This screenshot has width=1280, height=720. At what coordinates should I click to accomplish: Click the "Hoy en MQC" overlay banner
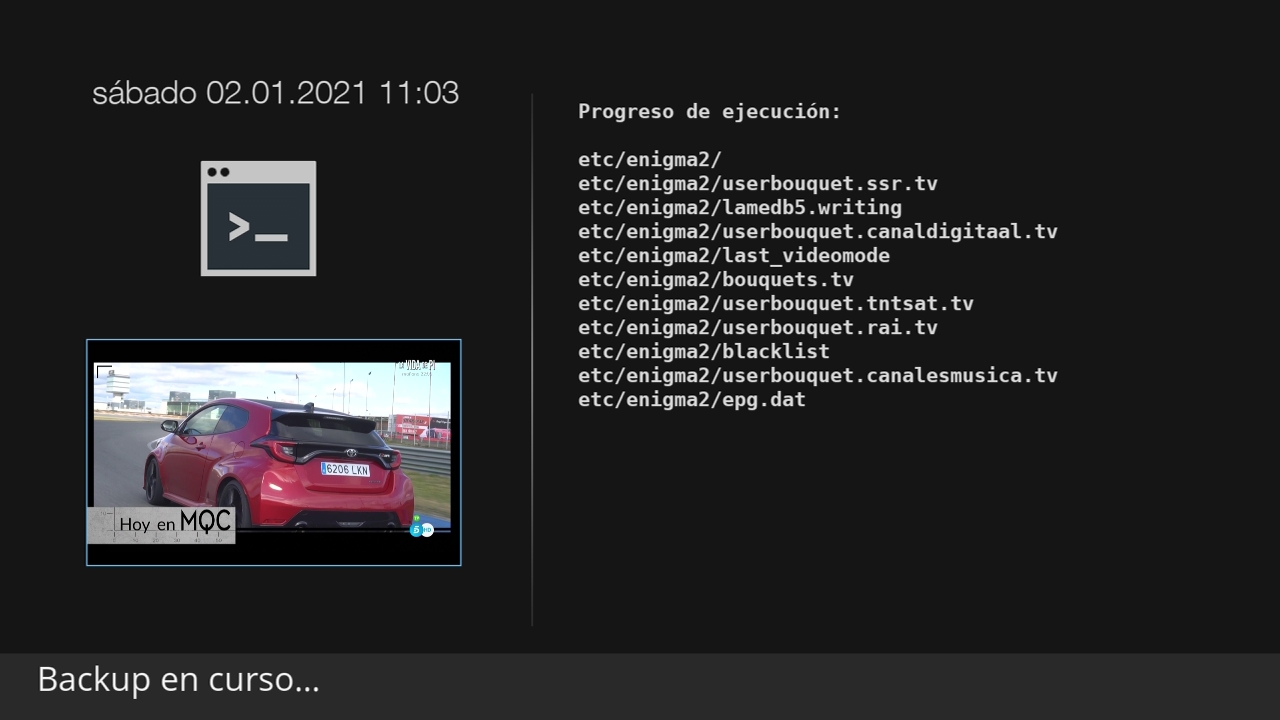162,524
